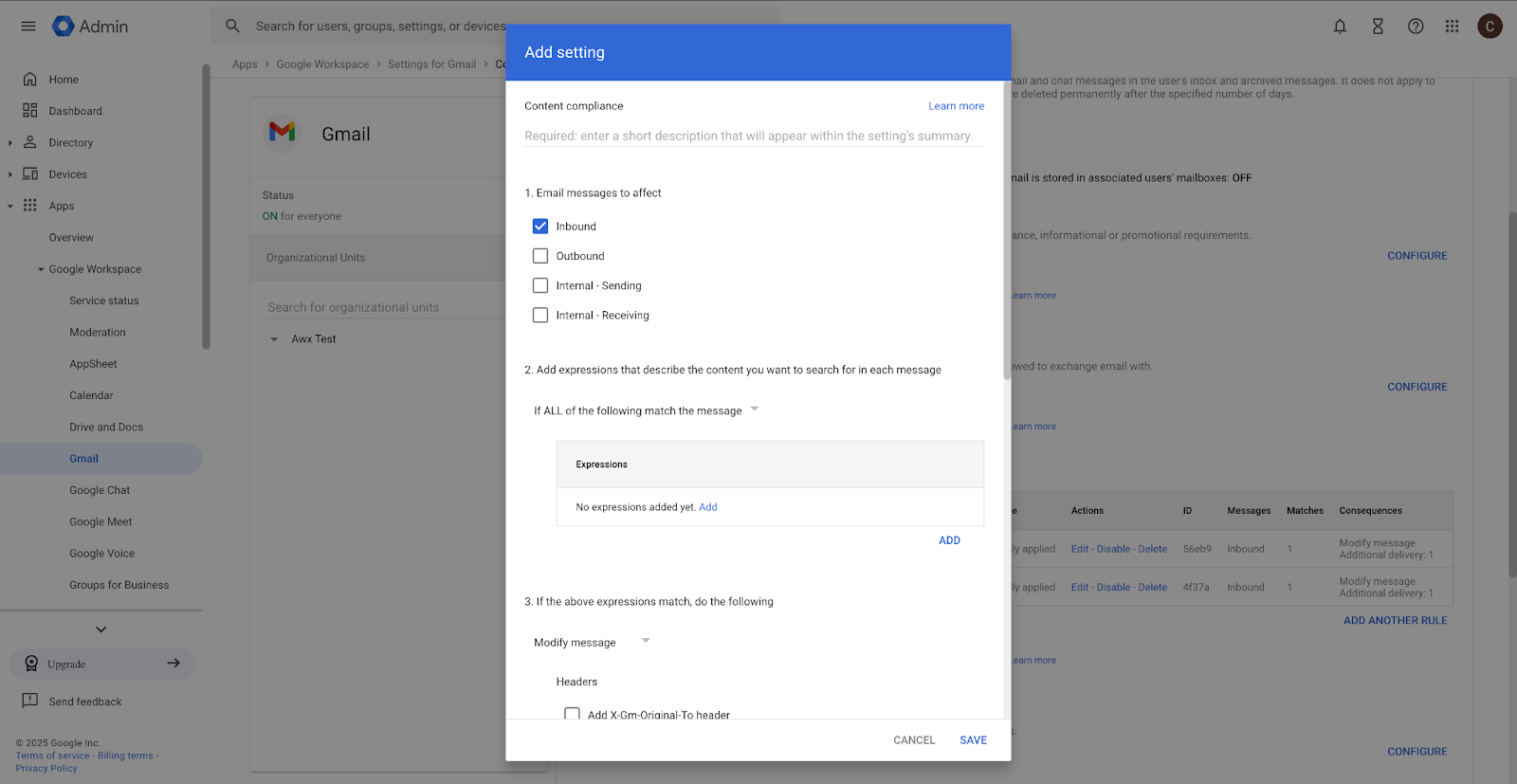Image resolution: width=1517 pixels, height=784 pixels.
Task: Click the Search for organizational units field
Action: pyautogui.click(x=384, y=307)
